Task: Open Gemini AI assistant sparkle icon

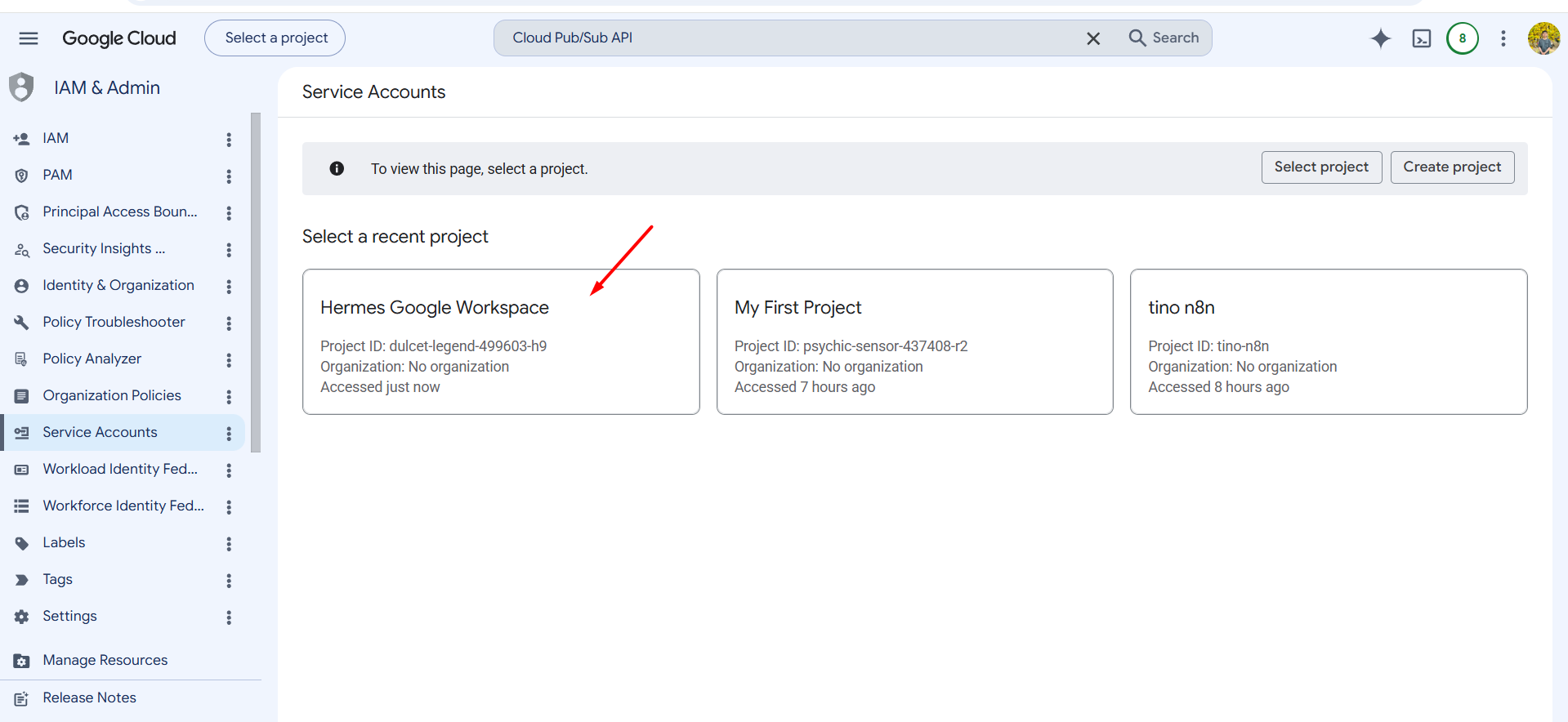Action: pyautogui.click(x=1381, y=38)
